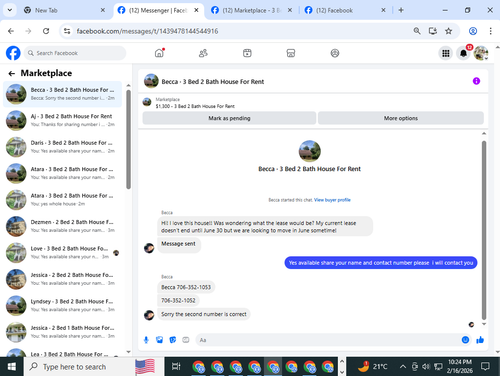Show hidden system tray icons
The height and width of the screenshot is (376, 500).
403,367
